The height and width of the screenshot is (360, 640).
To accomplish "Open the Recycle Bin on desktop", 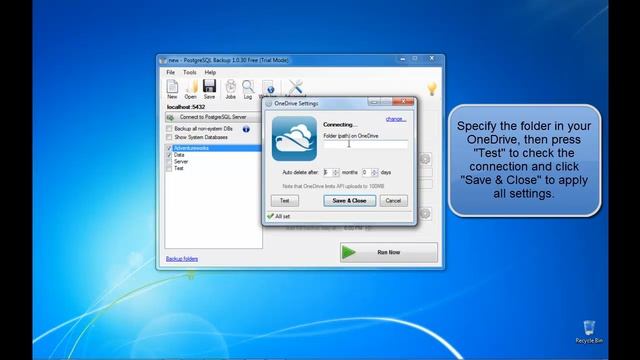I will 589,331.
